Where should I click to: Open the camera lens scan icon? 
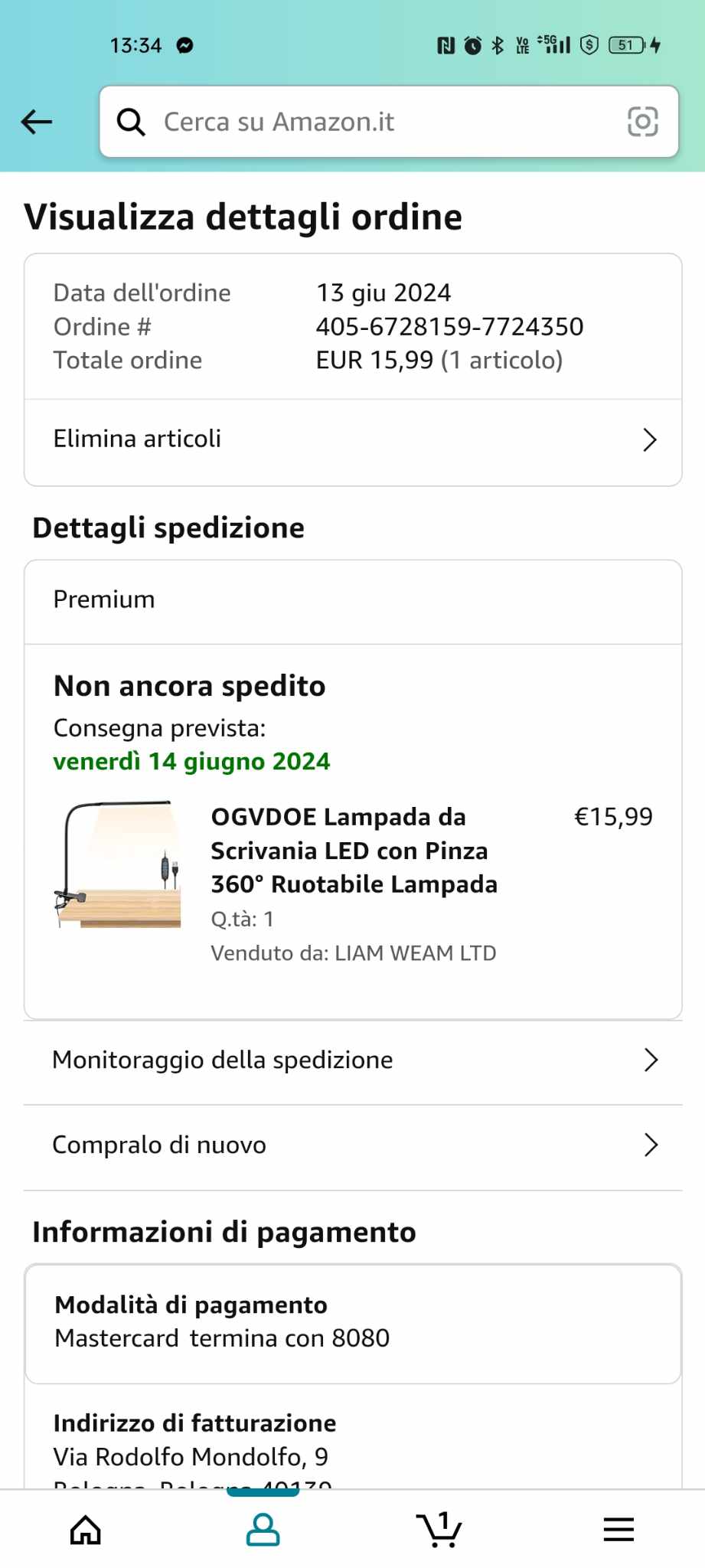[642, 122]
